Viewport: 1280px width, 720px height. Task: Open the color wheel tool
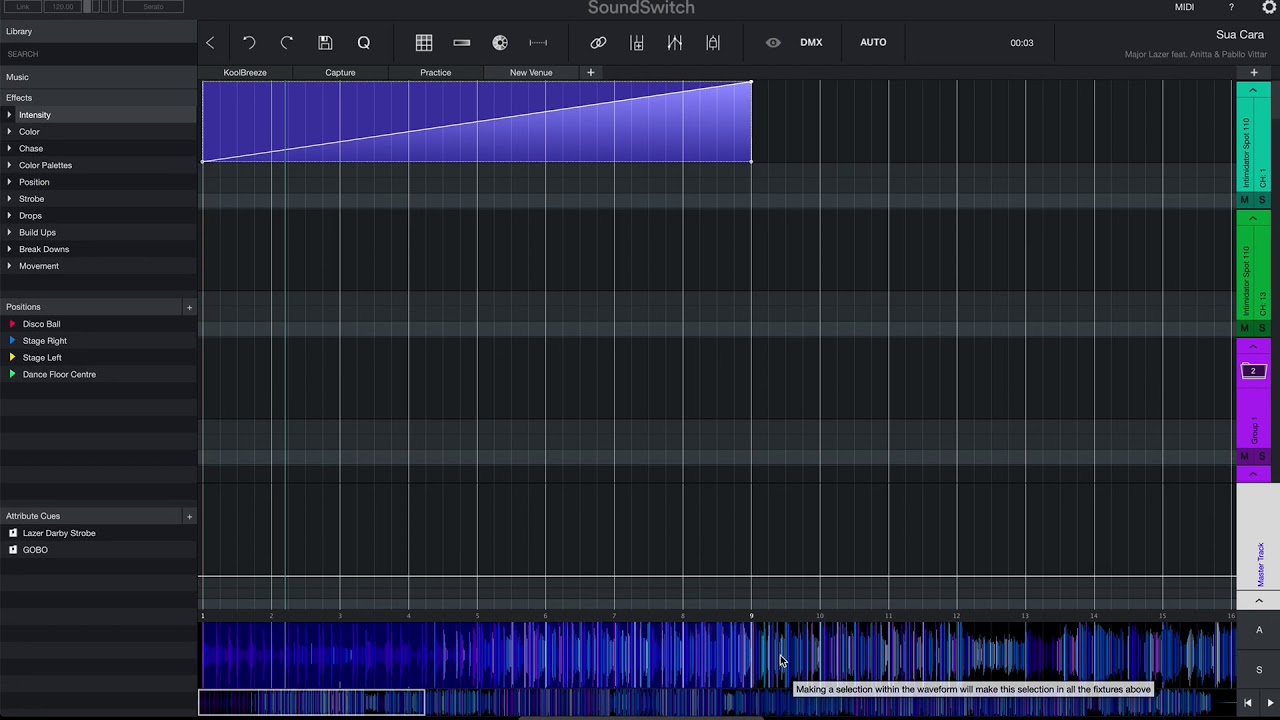500,43
